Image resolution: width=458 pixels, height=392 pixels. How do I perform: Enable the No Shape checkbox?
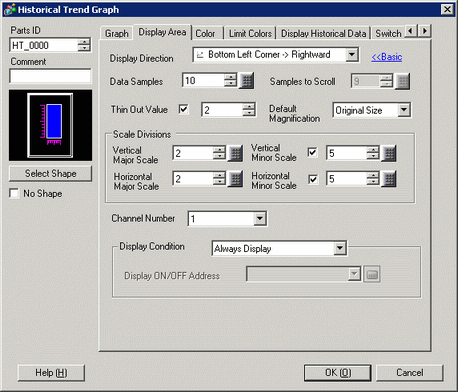click(14, 193)
